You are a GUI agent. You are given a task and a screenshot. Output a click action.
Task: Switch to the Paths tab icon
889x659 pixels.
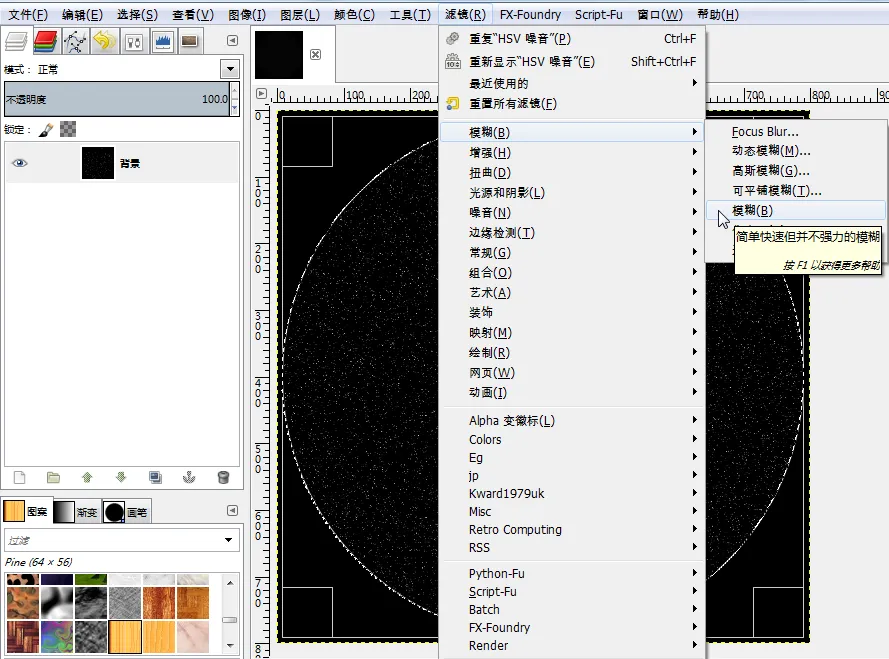pyautogui.click(x=75, y=41)
